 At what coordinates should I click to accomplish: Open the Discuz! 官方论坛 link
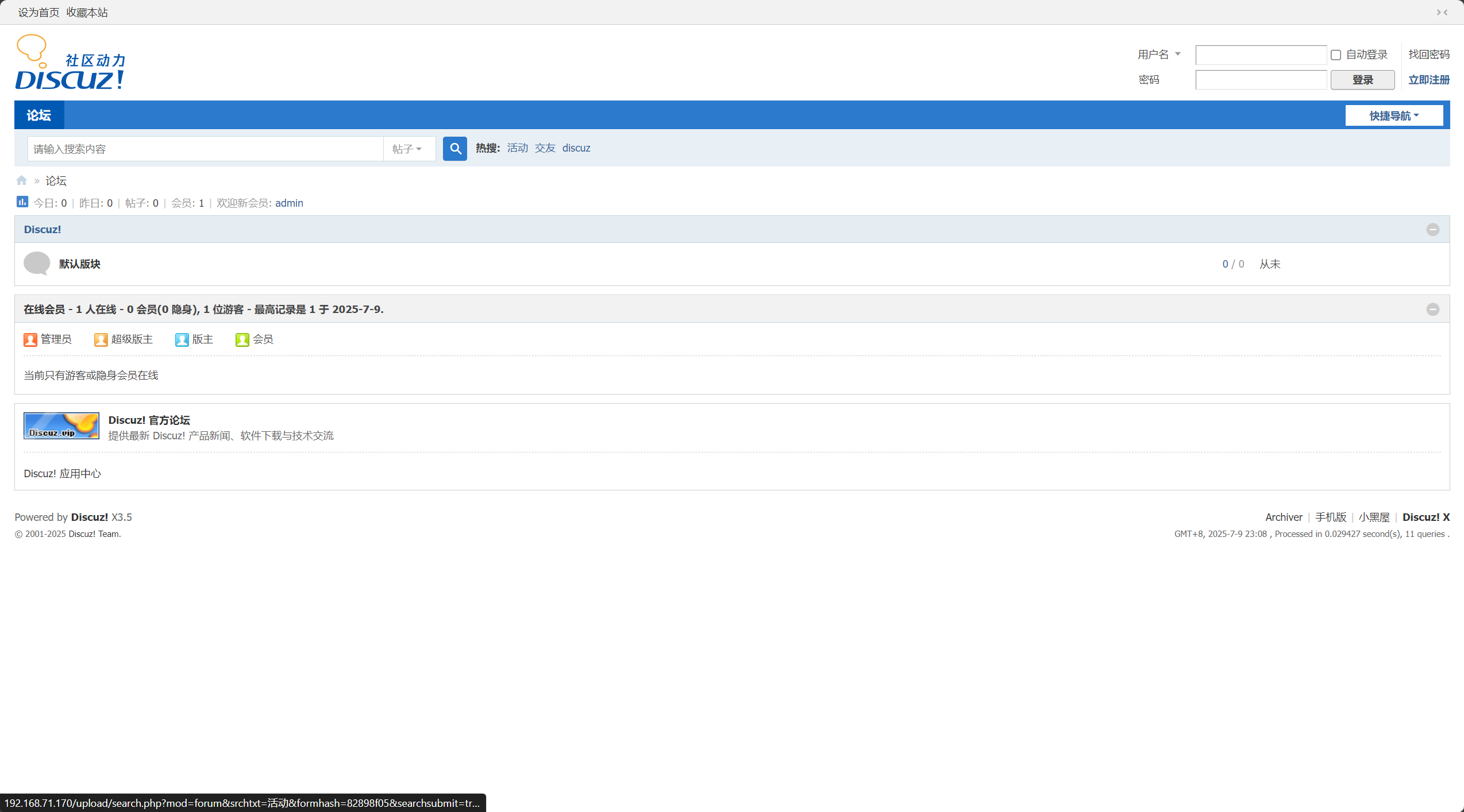[149, 420]
